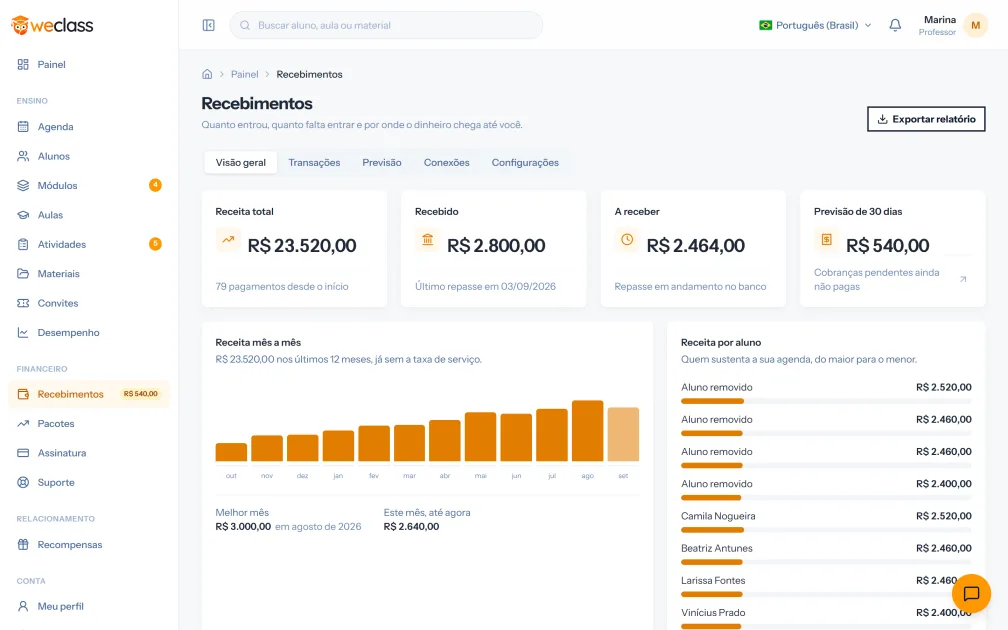The image size is (1008, 630).
Task: Click the trend icon in Receita total card
Action: [x=228, y=240]
